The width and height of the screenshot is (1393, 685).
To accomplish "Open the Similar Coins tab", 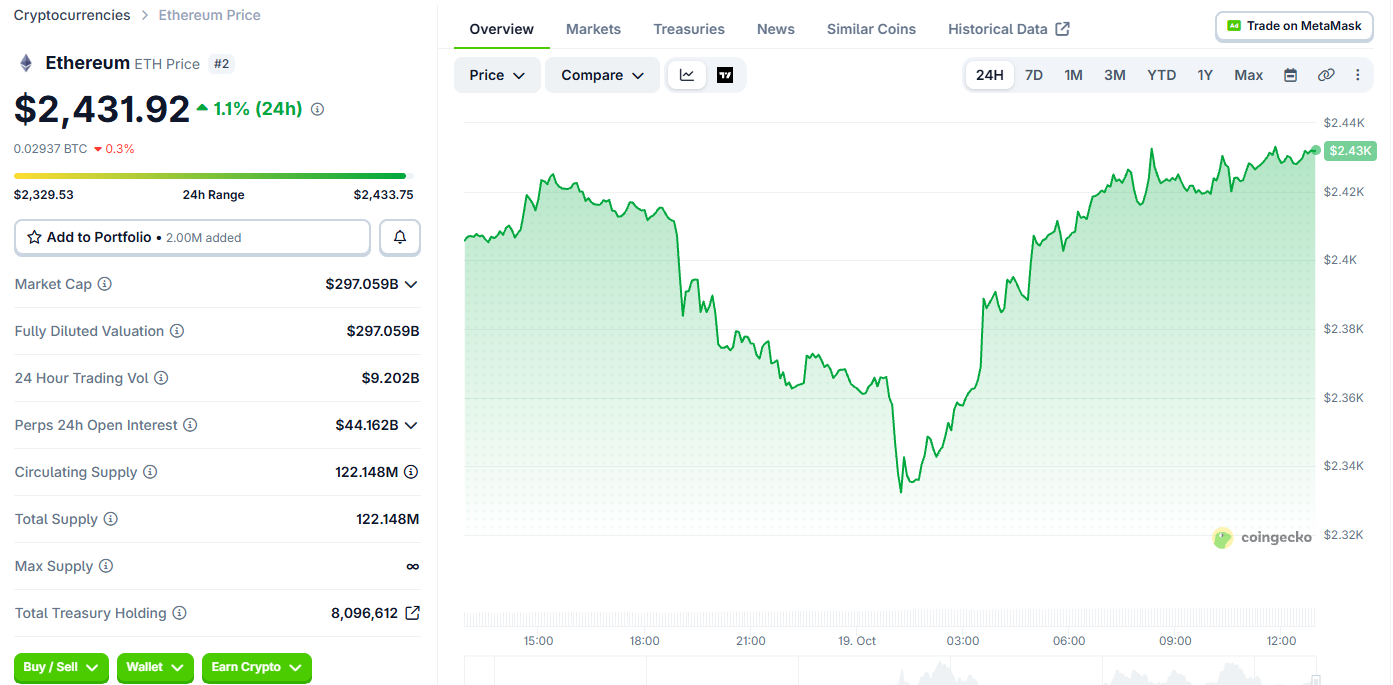I will point(871,29).
